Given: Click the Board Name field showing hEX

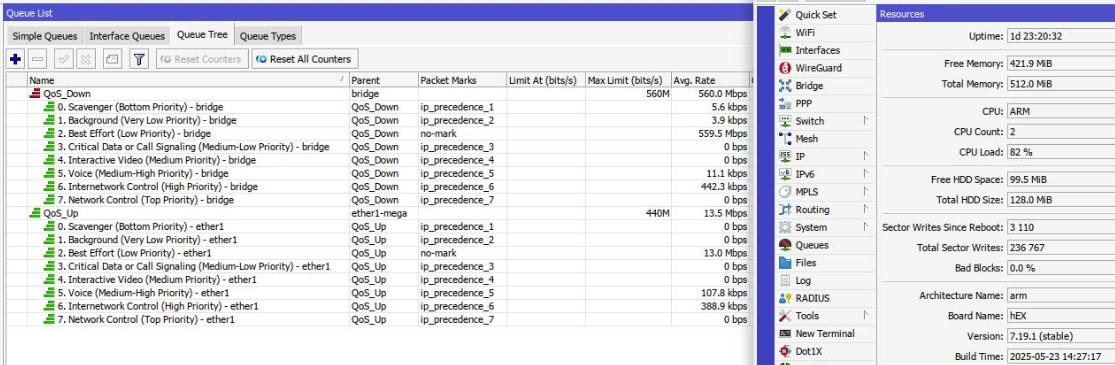Looking at the screenshot, I should pos(1060,316).
